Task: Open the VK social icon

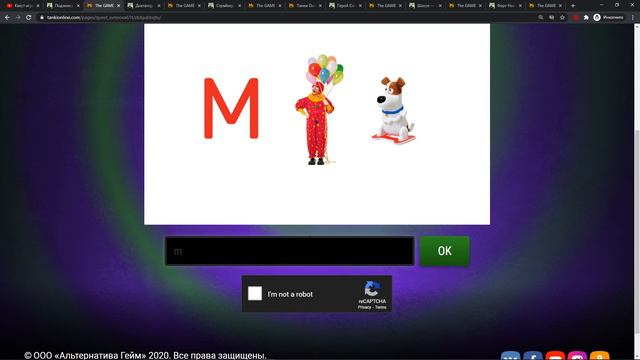Action: pyautogui.click(x=511, y=356)
